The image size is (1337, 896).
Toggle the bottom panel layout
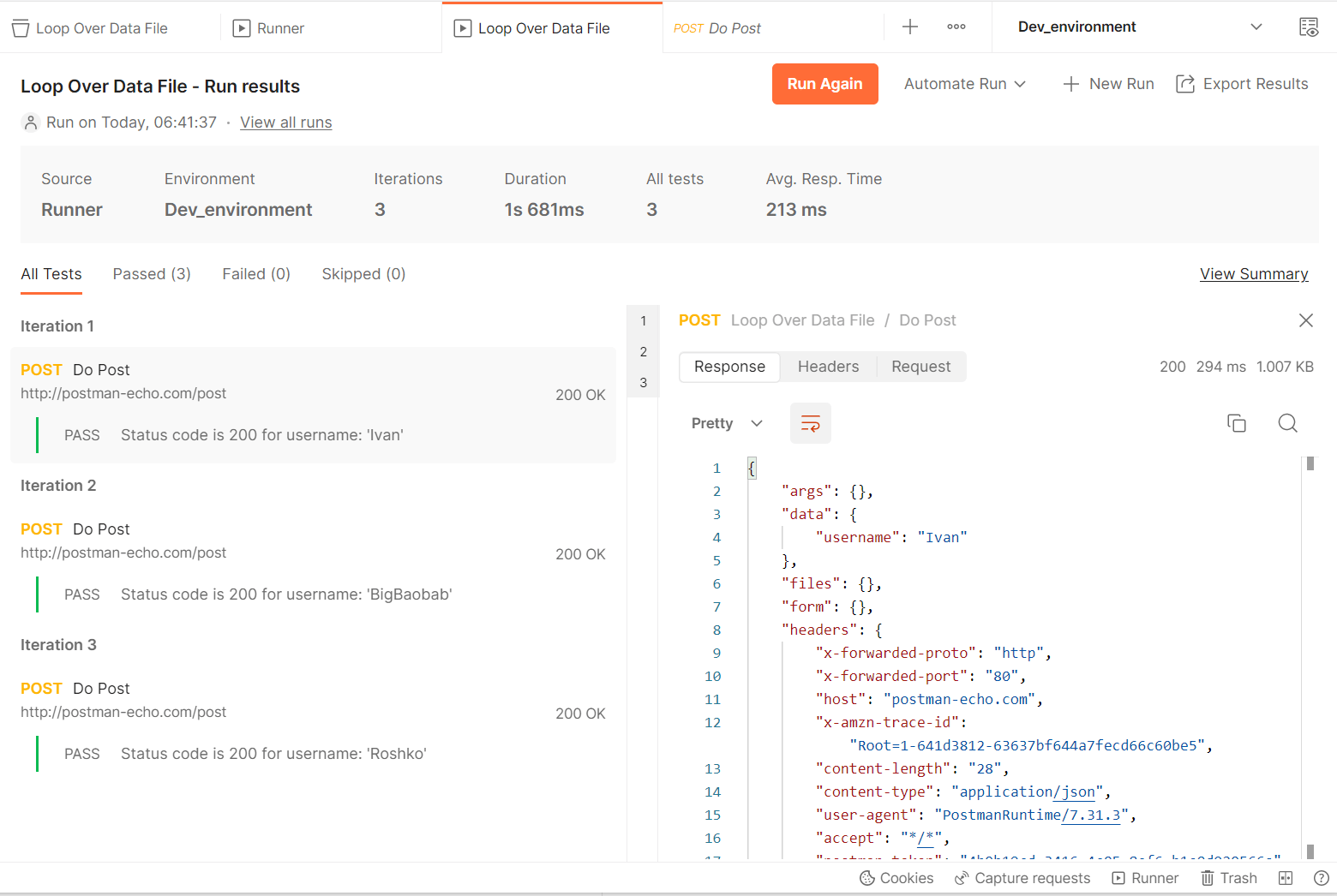click(x=1285, y=877)
